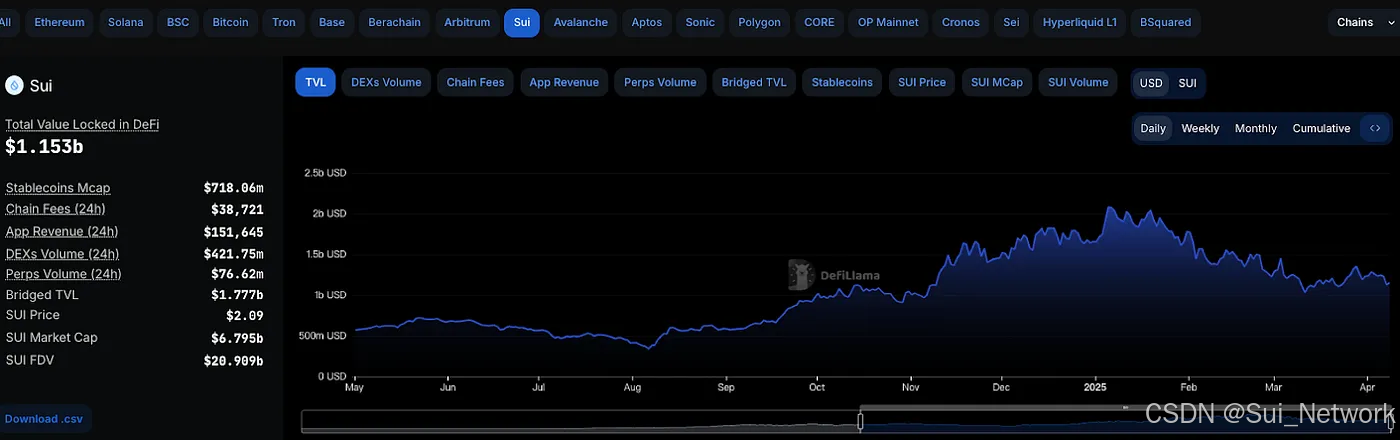This screenshot has height=440, width=1400.
Task: Toggle the Perps Volume chart metric
Action: pyautogui.click(x=660, y=82)
